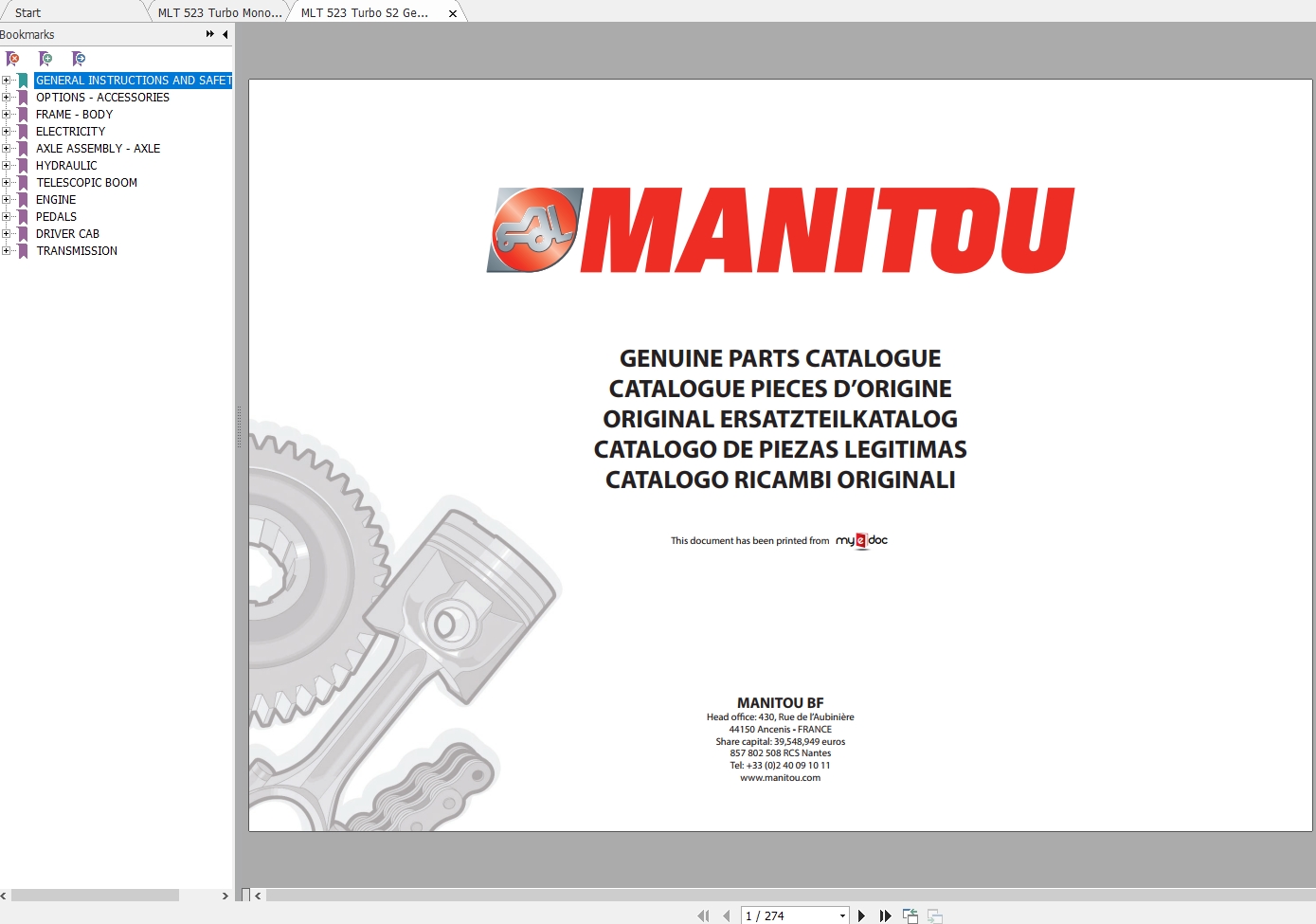The width and height of the screenshot is (1316, 924).
Task: Click the previous view icon in bottom bar
Action: click(x=910, y=915)
